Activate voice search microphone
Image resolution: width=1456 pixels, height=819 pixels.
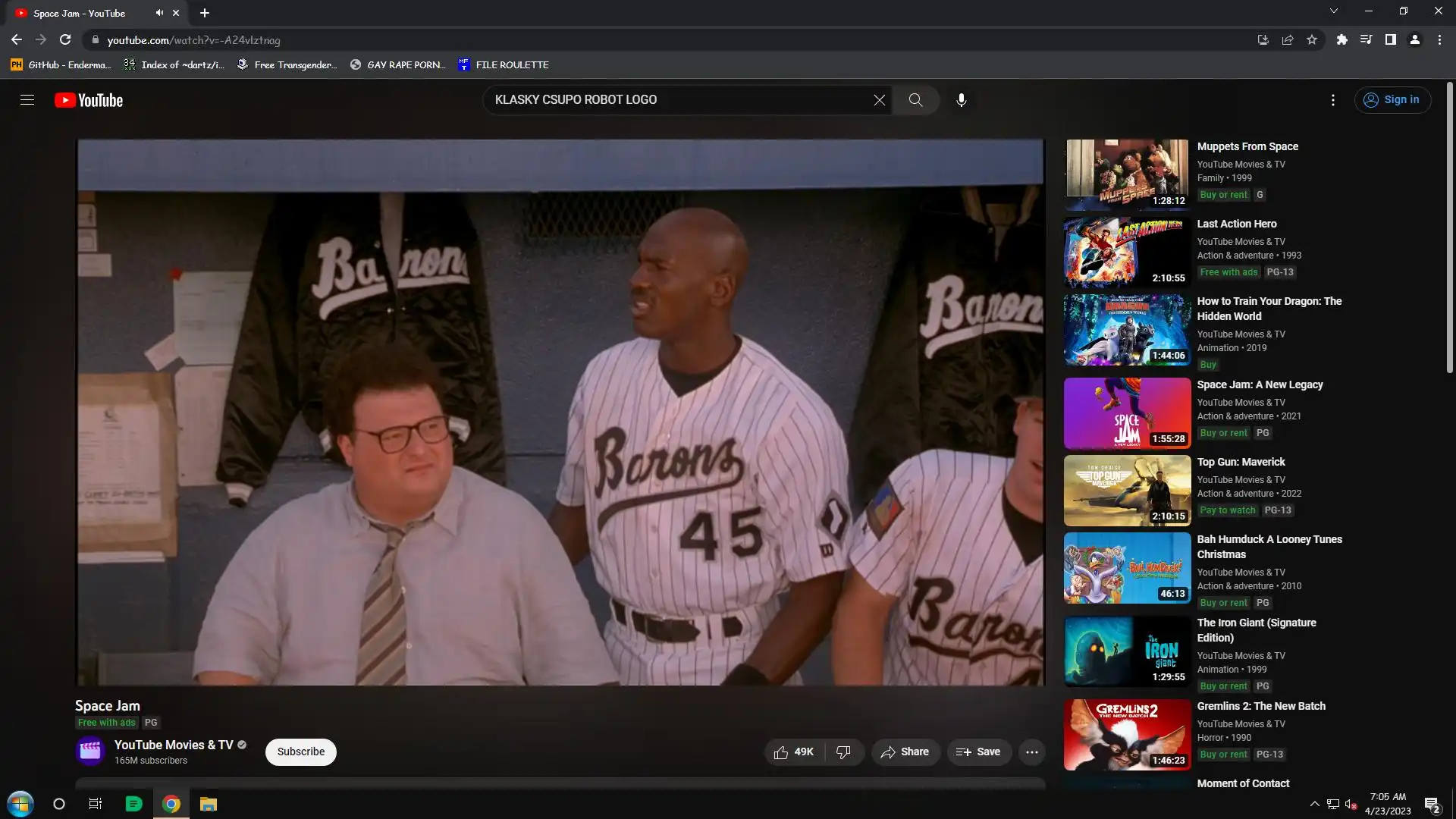961,100
